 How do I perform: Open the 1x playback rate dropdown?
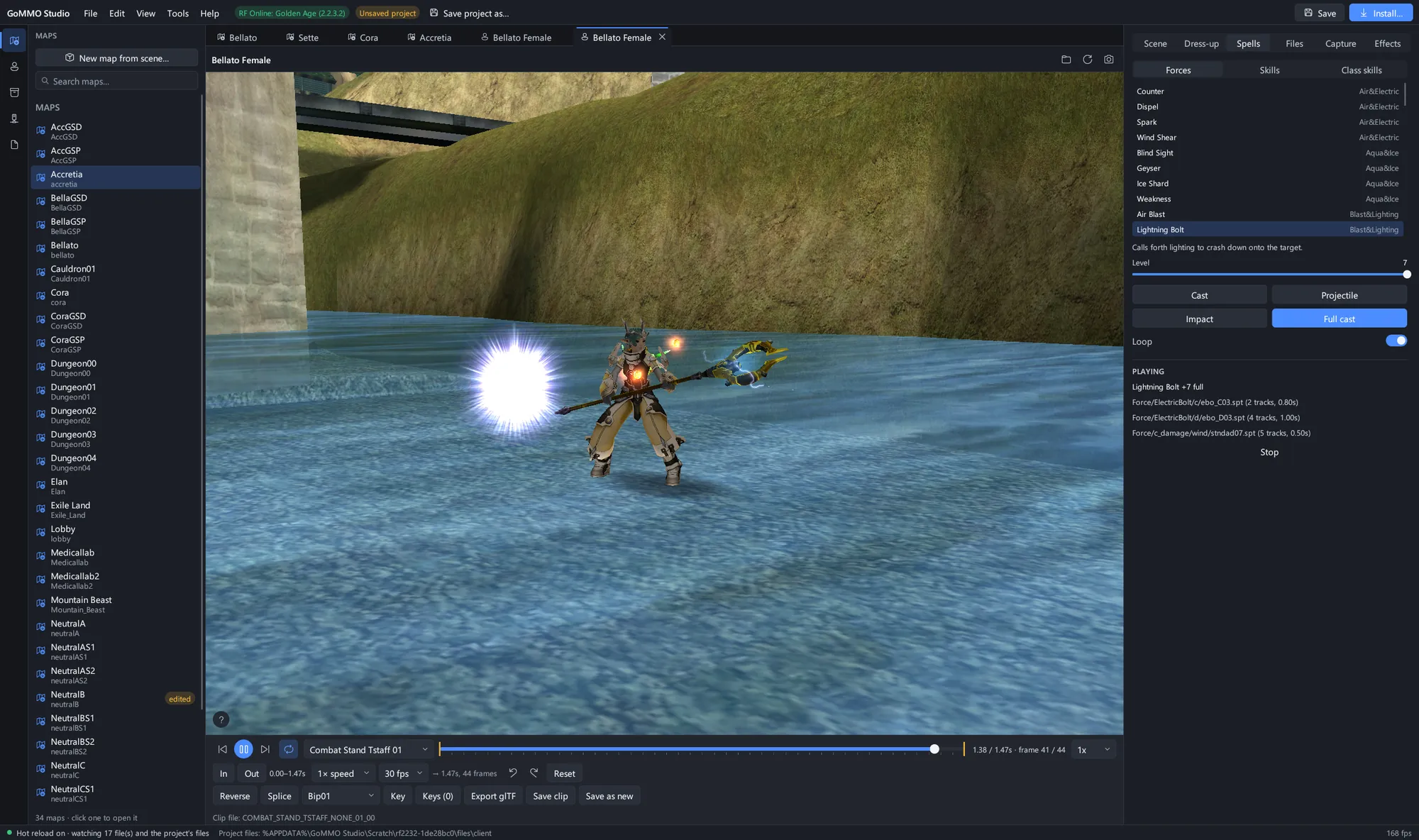tap(1093, 749)
